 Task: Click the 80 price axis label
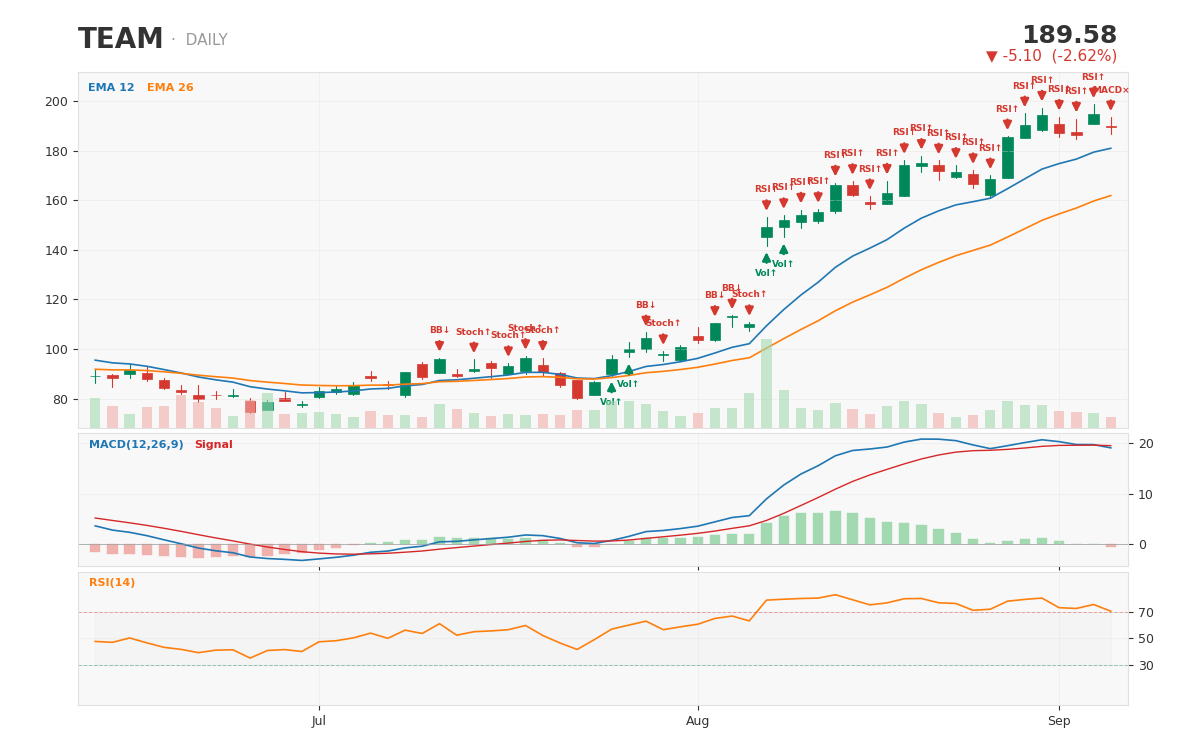pos(60,399)
